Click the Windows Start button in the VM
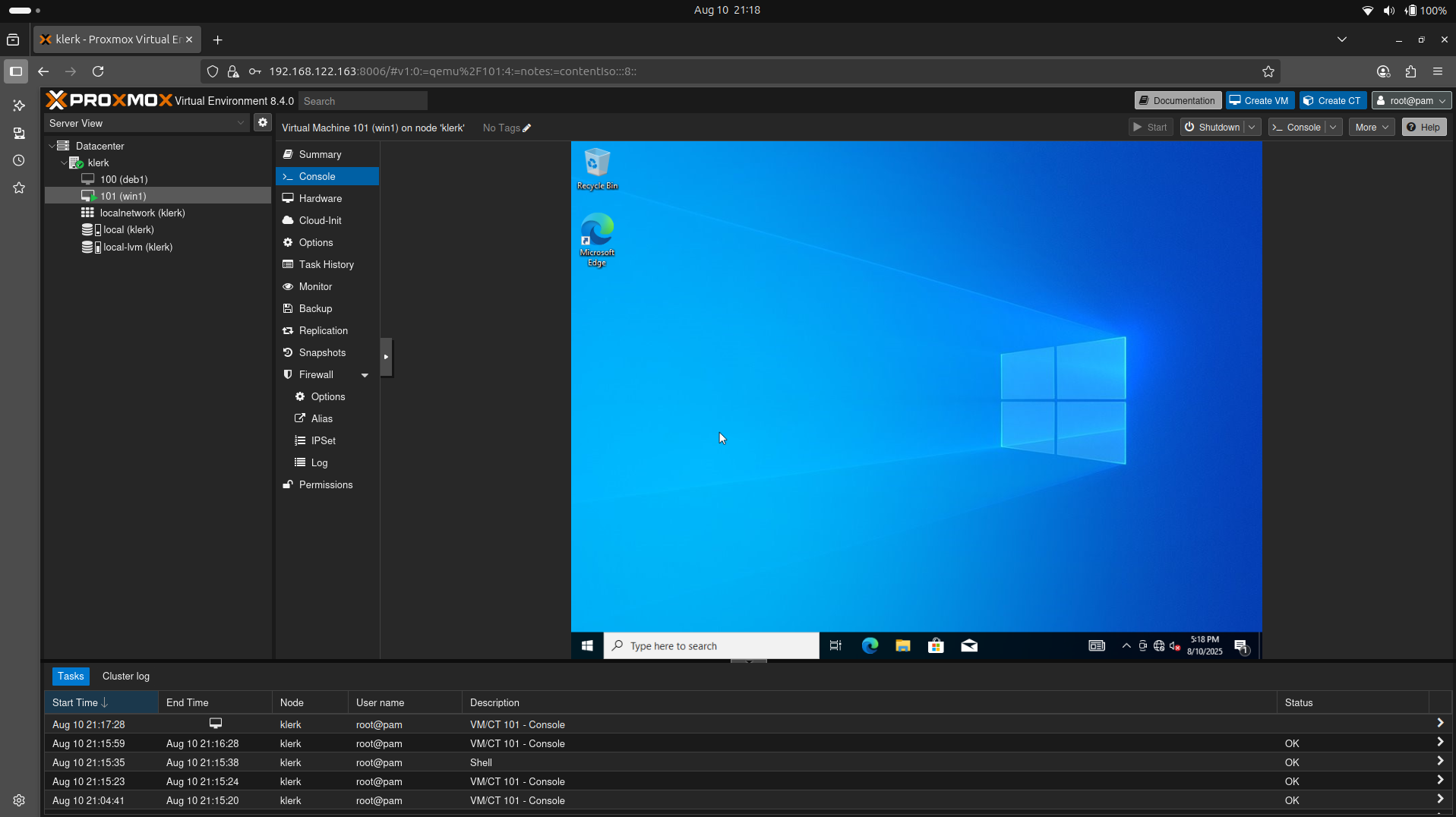The image size is (1456, 817). click(587, 645)
